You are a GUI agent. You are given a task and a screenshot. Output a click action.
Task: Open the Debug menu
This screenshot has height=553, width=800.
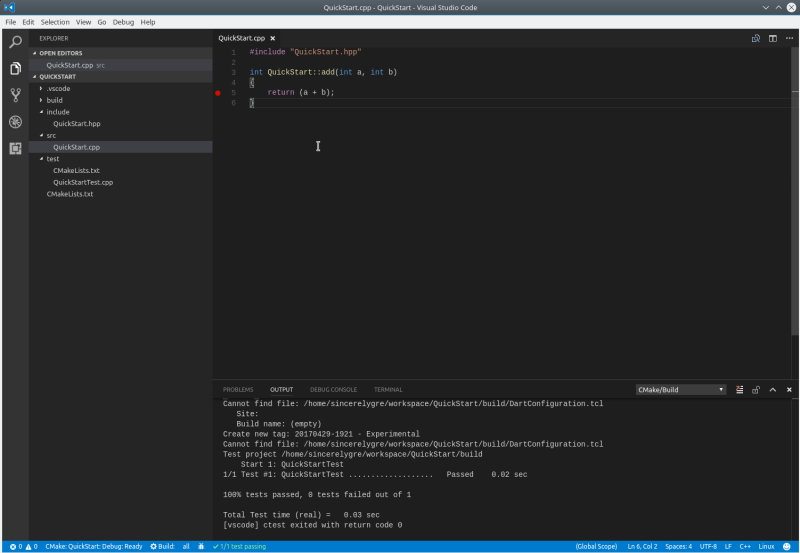click(x=123, y=22)
